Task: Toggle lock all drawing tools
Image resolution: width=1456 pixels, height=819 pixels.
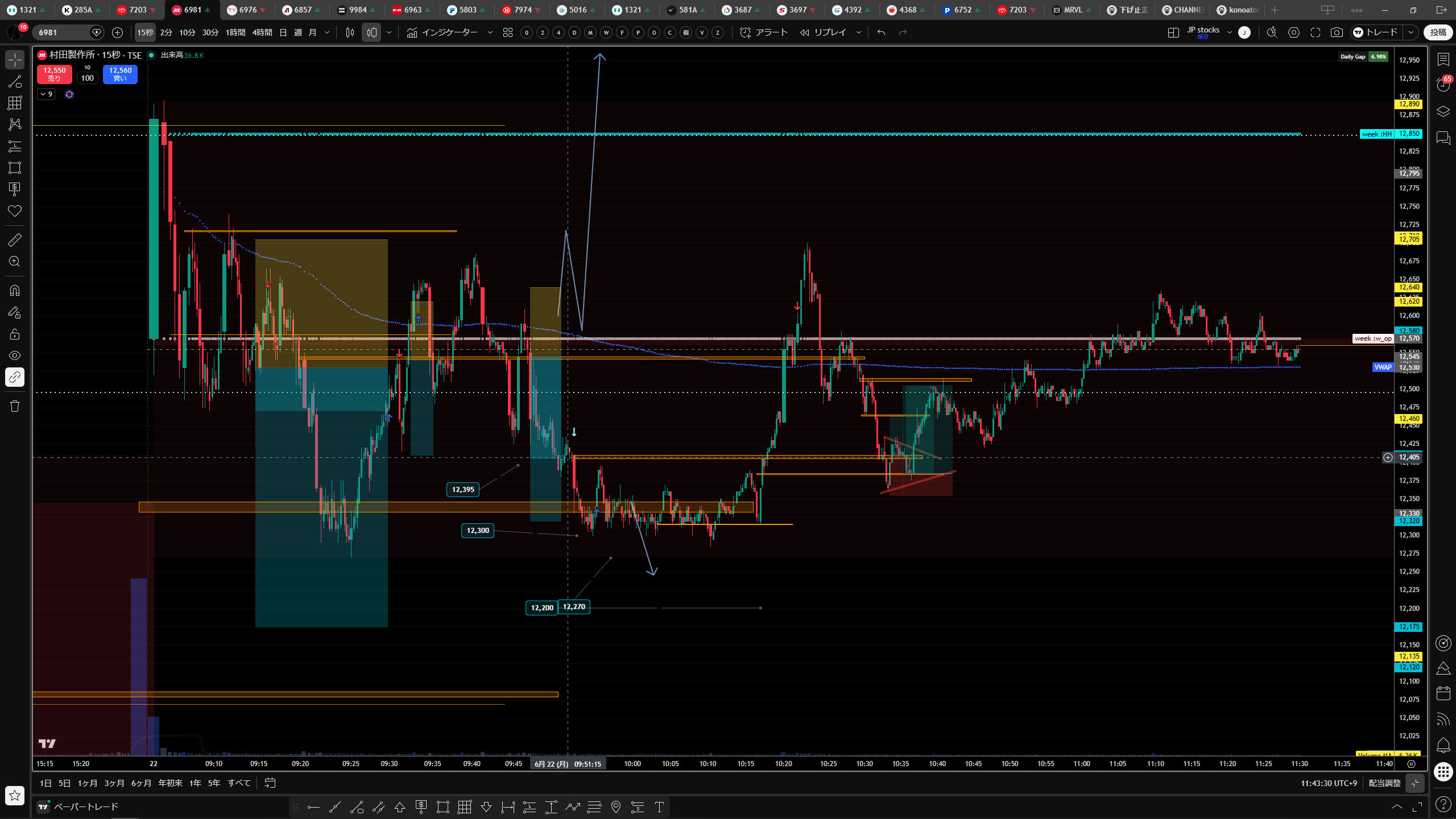Action: 15,334
